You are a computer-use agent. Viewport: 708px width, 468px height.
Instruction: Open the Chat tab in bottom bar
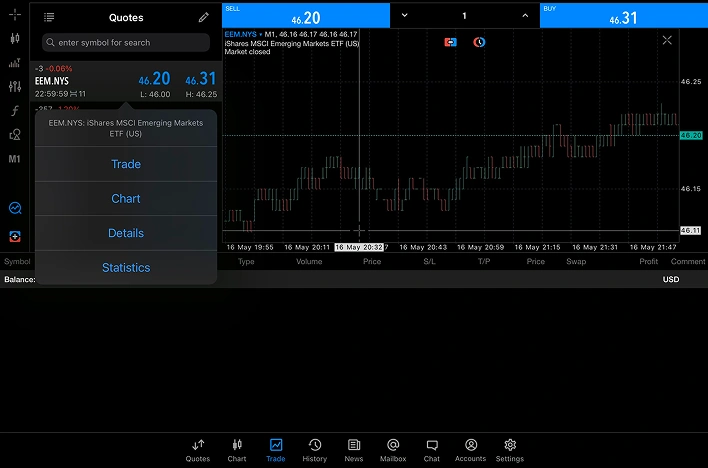click(432, 450)
